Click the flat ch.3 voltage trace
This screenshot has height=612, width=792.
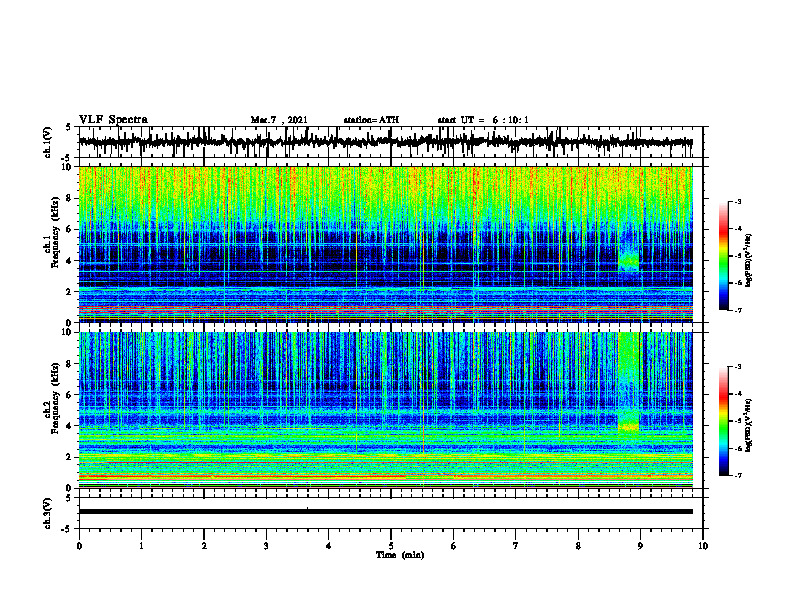pyautogui.click(x=385, y=512)
